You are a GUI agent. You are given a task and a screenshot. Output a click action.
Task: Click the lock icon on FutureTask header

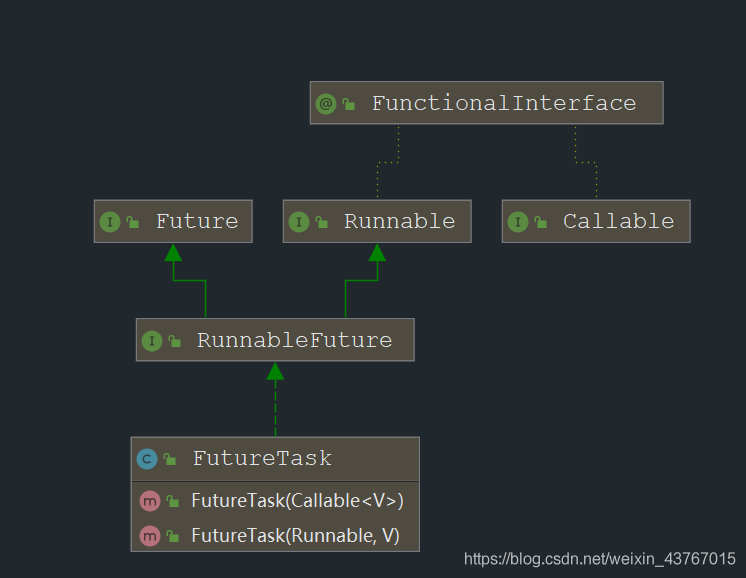pos(170,460)
